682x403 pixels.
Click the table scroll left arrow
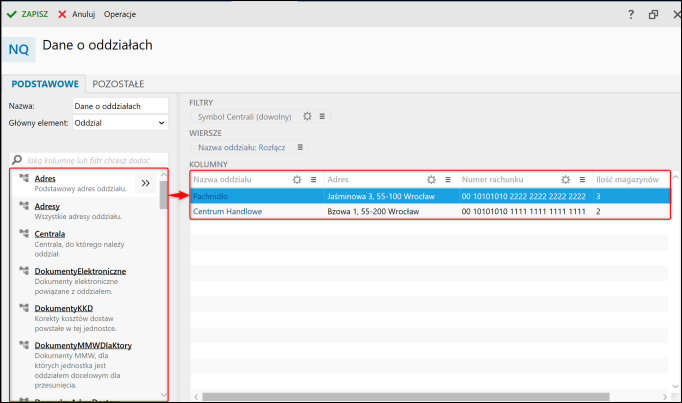pos(196,397)
